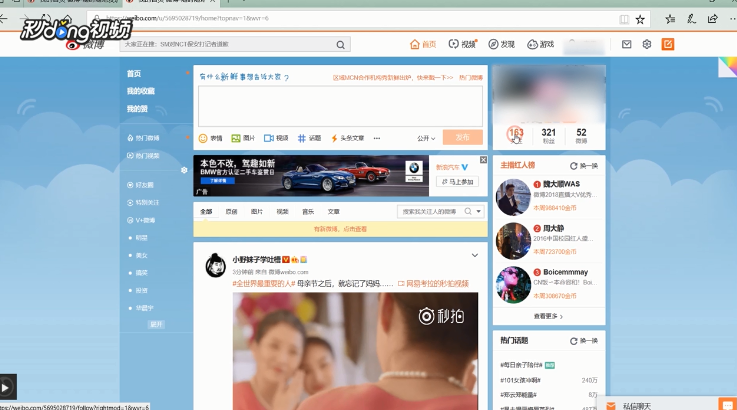Open 我的收藏 in the left sidebar
Screen dimensions: 737x410
coord(141,91)
